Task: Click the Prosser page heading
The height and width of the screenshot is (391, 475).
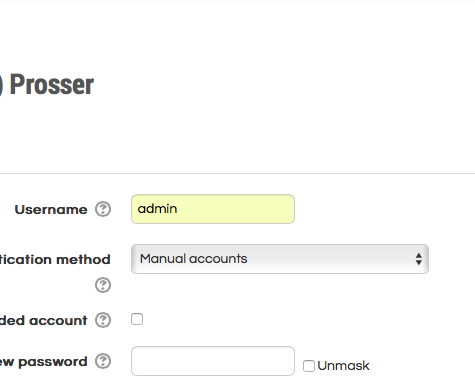Action: tap(52, 85)
